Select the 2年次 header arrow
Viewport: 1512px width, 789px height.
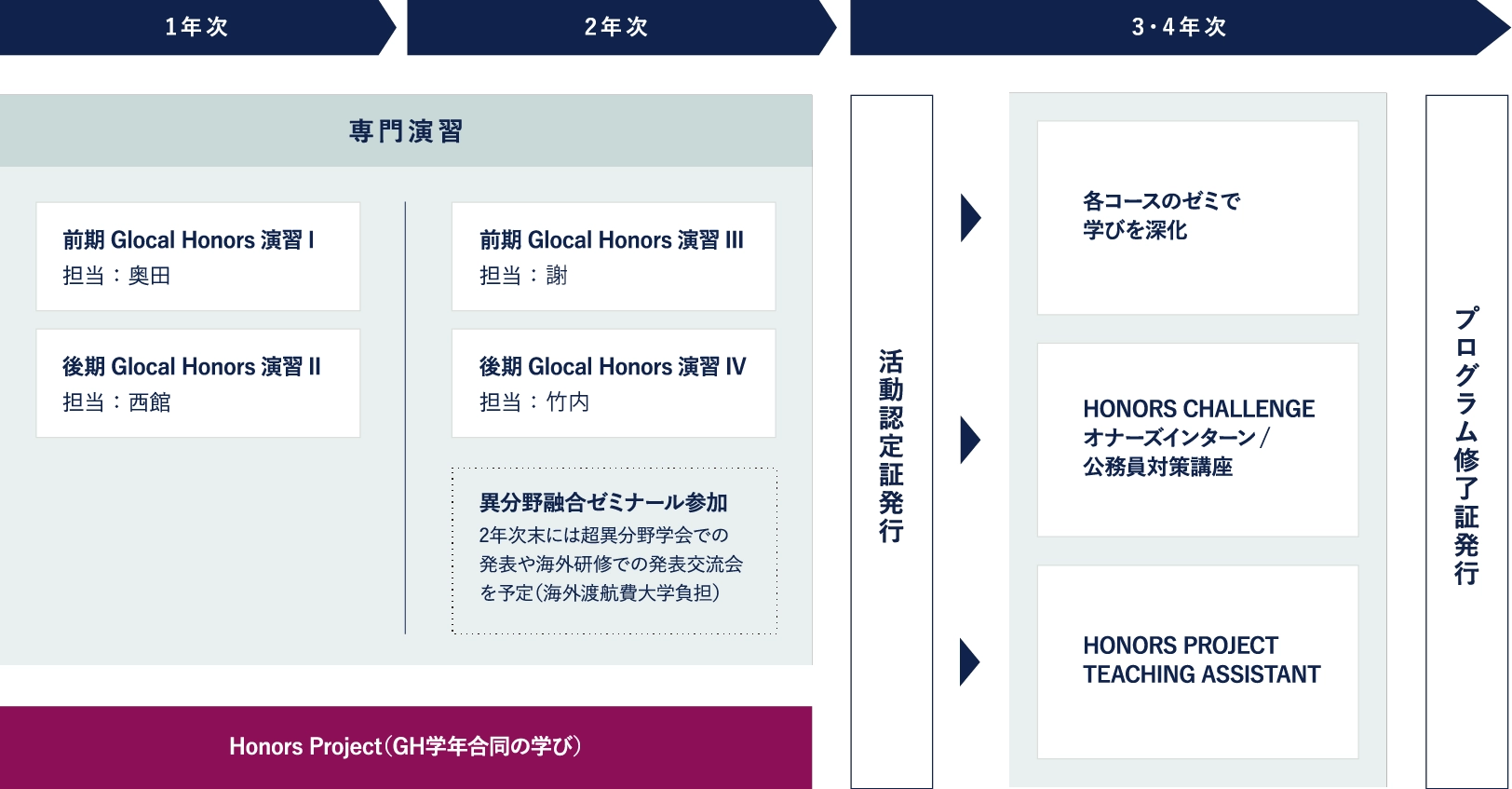click(616, 27)
